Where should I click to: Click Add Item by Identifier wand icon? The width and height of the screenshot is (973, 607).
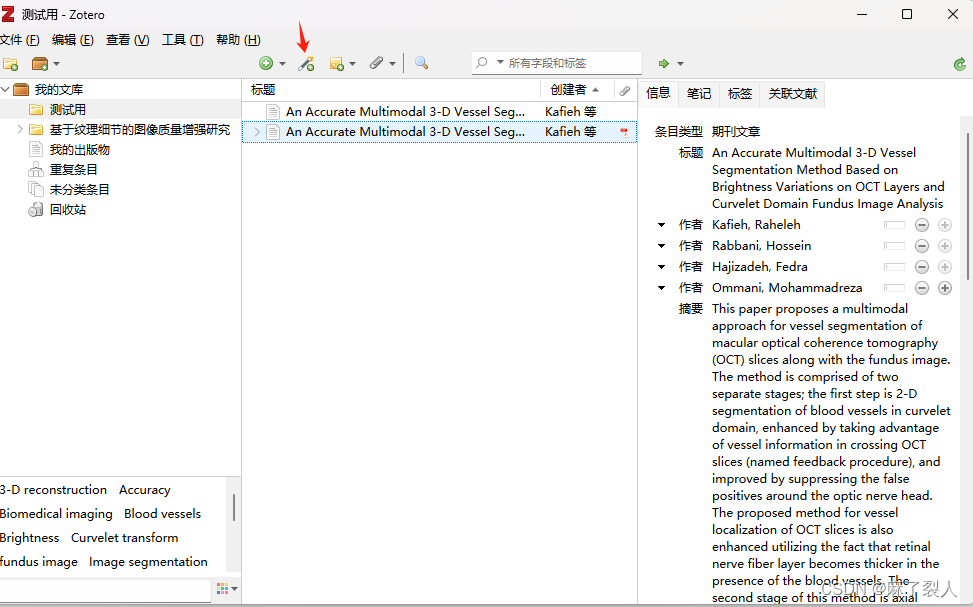pos(306,64)
